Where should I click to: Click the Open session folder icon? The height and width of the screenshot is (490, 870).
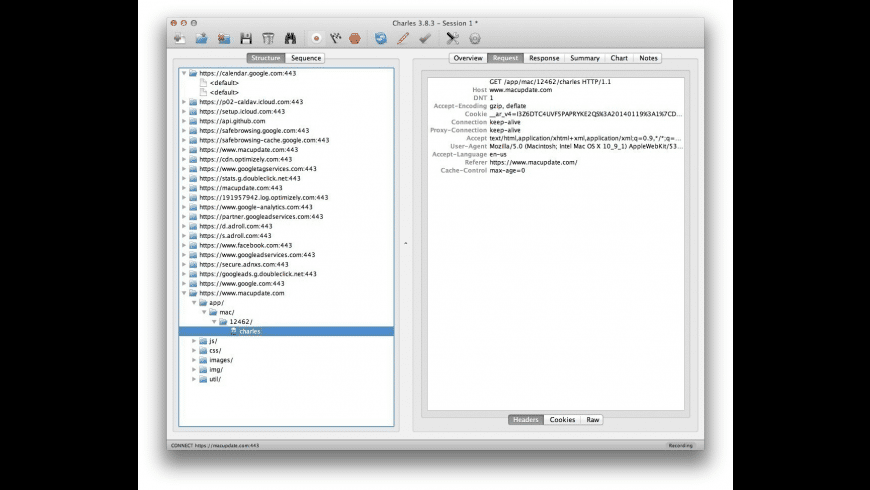pos(201,39)
